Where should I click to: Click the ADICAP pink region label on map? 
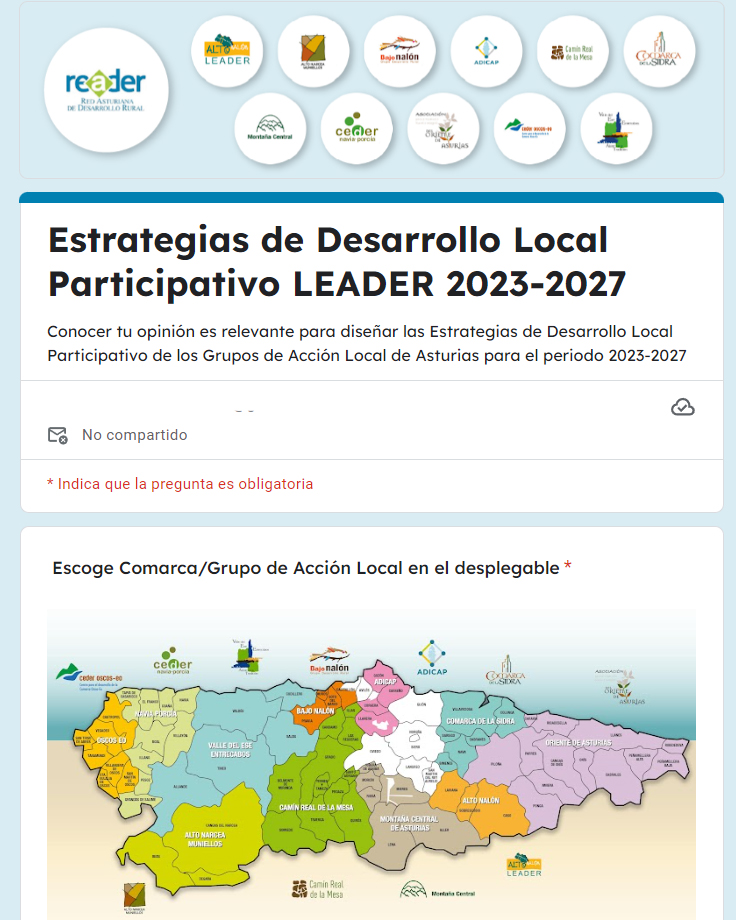tap(385, 682)
